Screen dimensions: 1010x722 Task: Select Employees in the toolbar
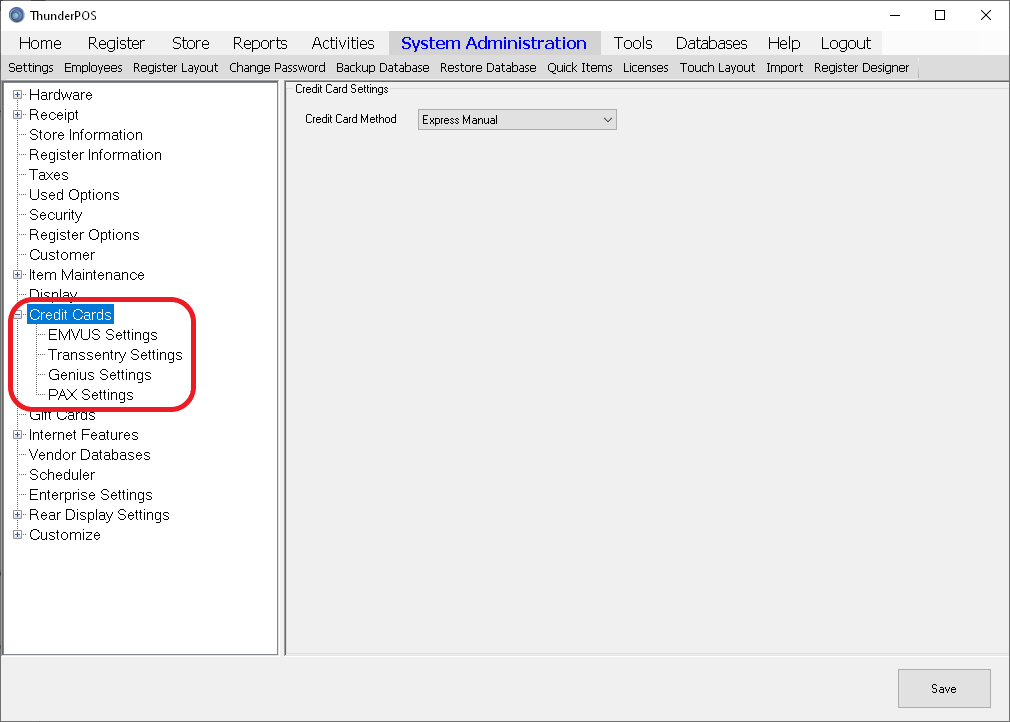[93, 68]
